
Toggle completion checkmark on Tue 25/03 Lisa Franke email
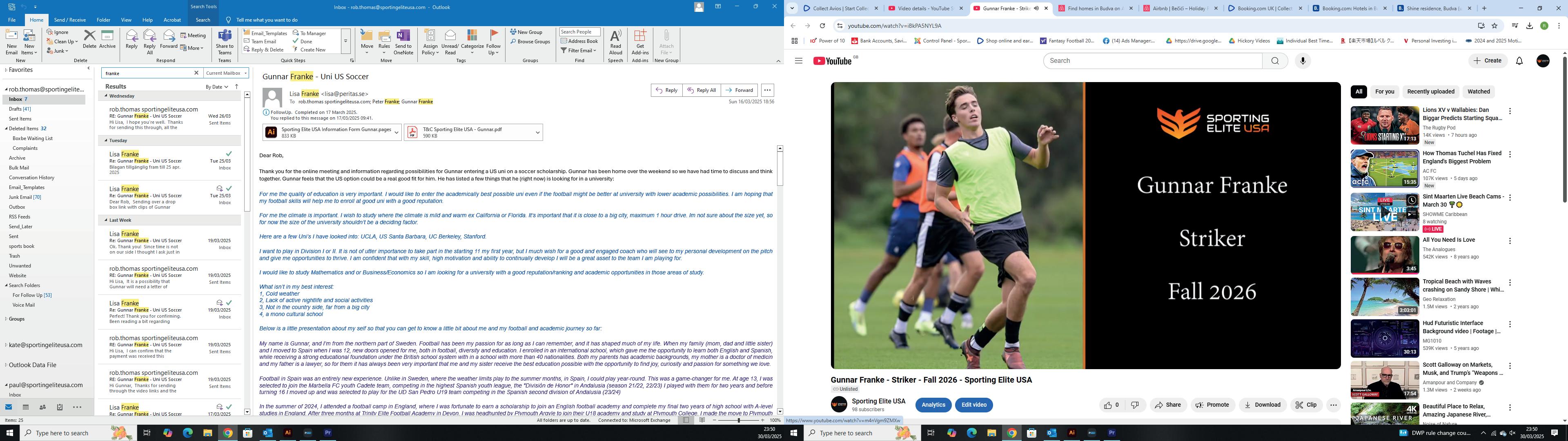229,154
